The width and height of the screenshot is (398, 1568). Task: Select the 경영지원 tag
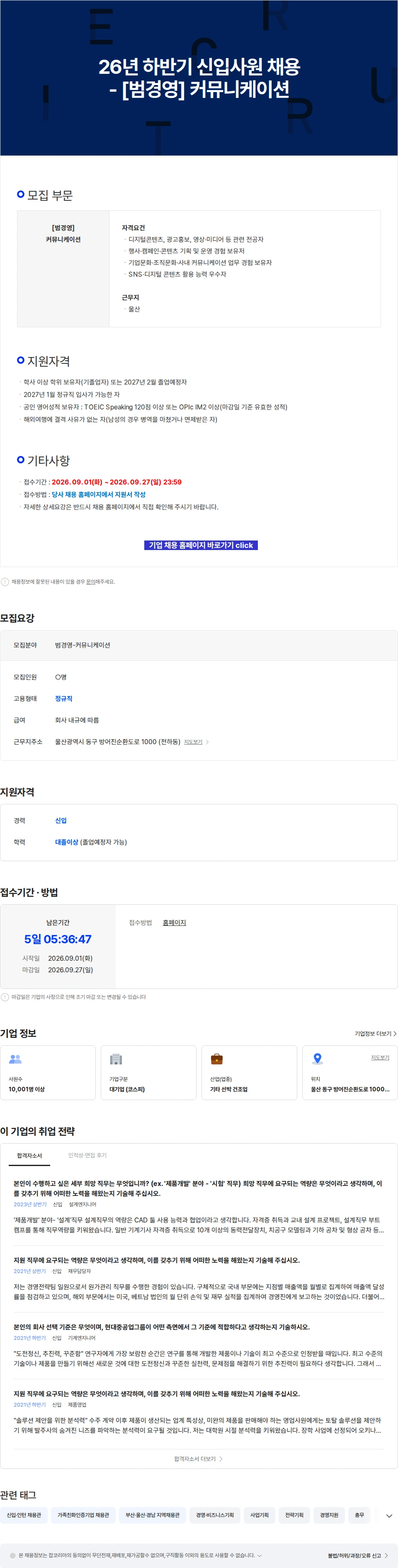click(x=329, y=1514)
